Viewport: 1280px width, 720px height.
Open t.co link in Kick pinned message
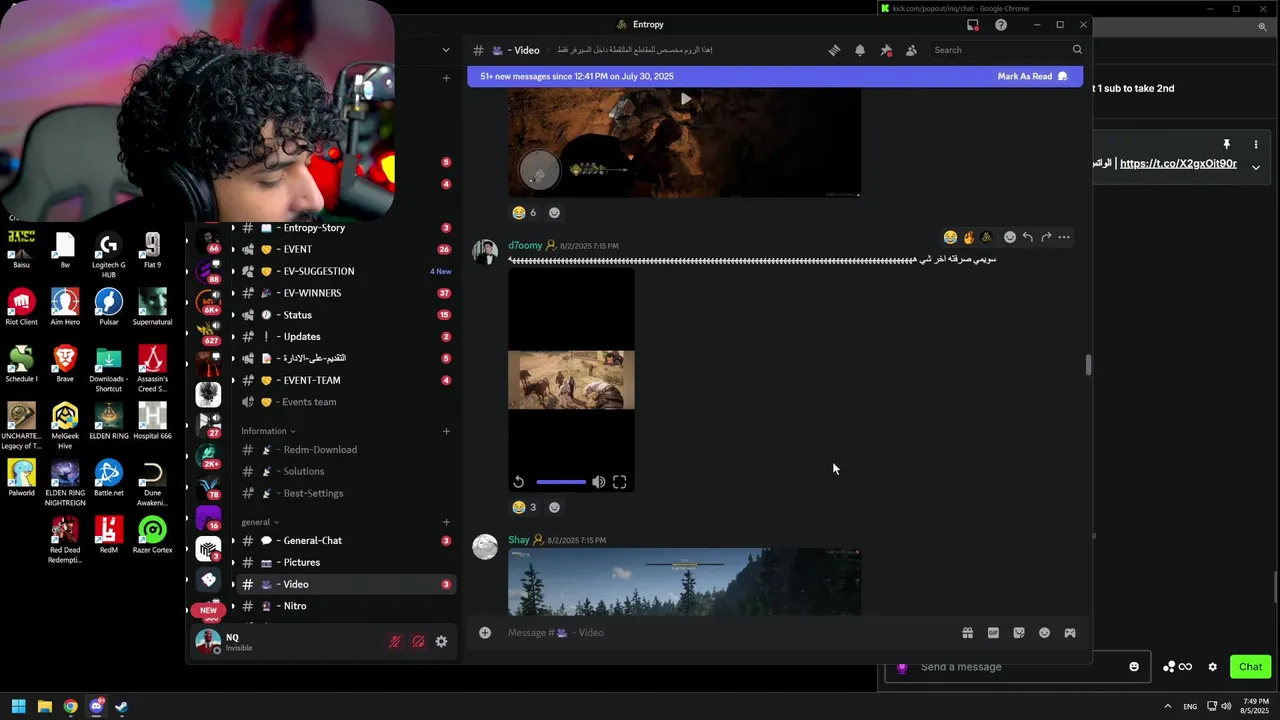pyautogui.click(x=1178, y=163)
